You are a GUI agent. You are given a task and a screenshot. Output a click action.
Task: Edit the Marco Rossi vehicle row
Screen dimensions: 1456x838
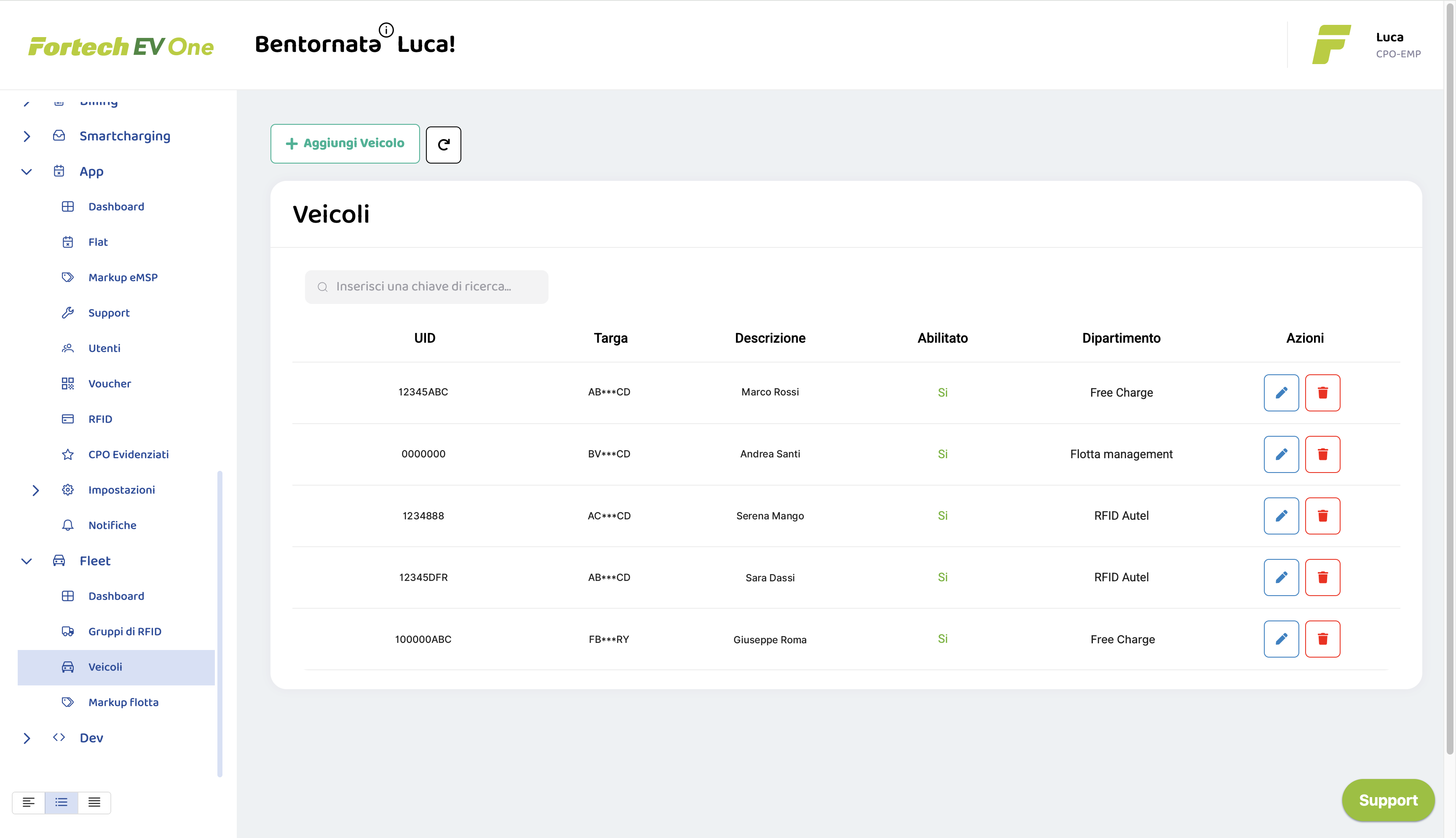click(1281, 392)
